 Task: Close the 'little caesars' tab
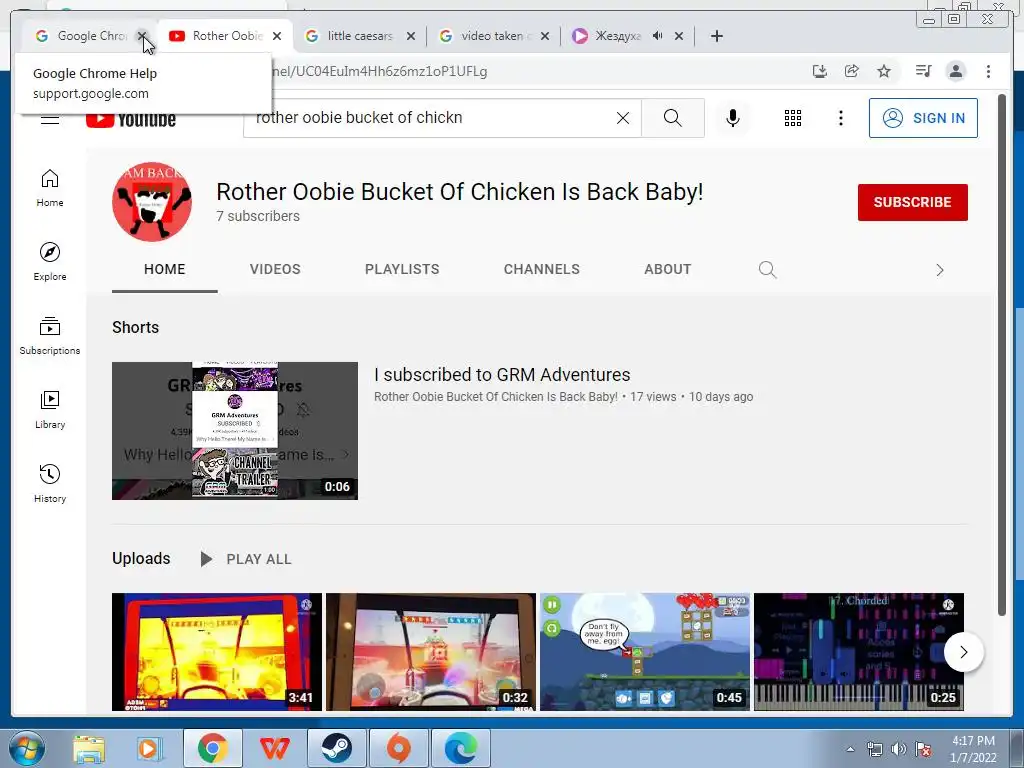[411, 36]
